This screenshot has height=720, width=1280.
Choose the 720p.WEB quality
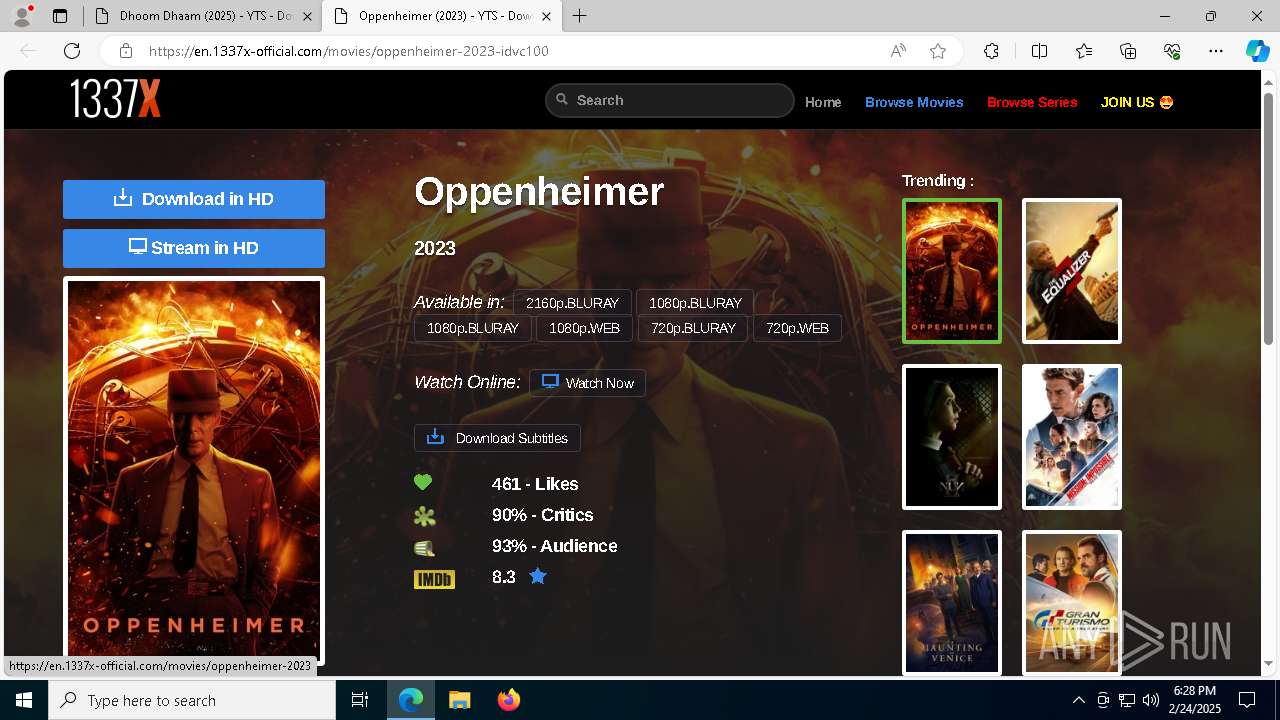tap(797, 328)
